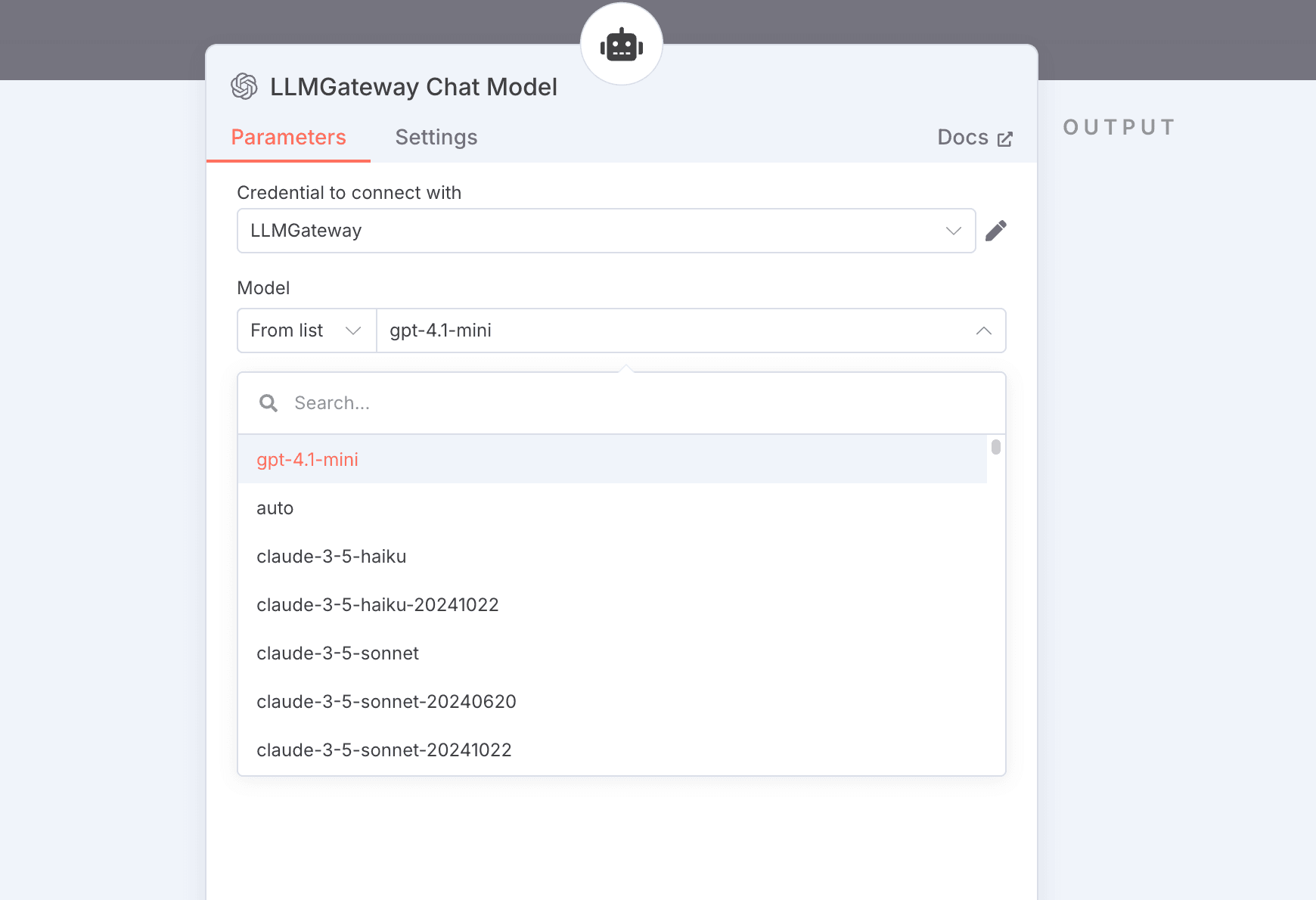Choose the auto model option
The image size is (1316, 900).
(275, 508)
